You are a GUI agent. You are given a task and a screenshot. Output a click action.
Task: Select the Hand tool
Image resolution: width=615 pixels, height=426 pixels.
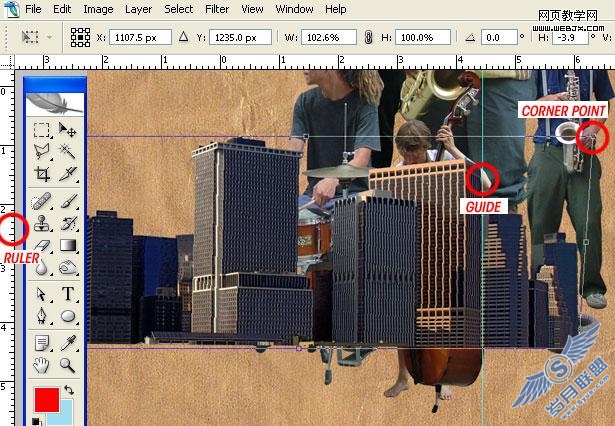click(42, 366)
